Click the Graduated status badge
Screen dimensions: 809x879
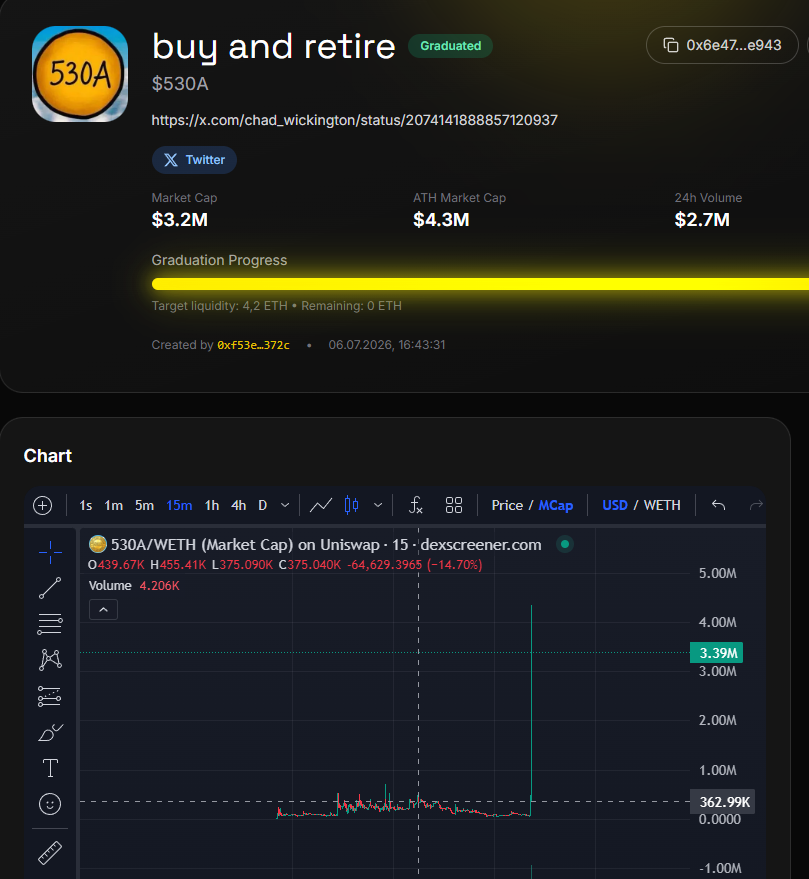click(450, 46)
